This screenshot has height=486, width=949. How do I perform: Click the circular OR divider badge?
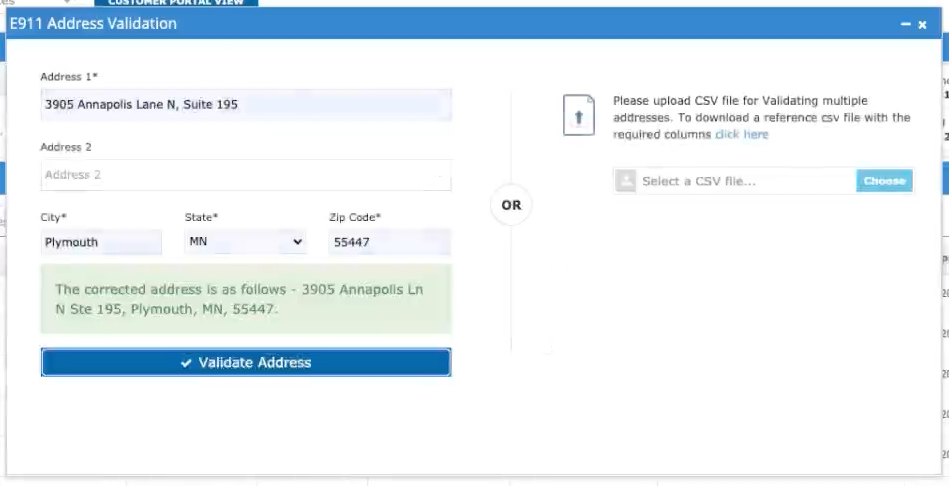tap(511, 205)
